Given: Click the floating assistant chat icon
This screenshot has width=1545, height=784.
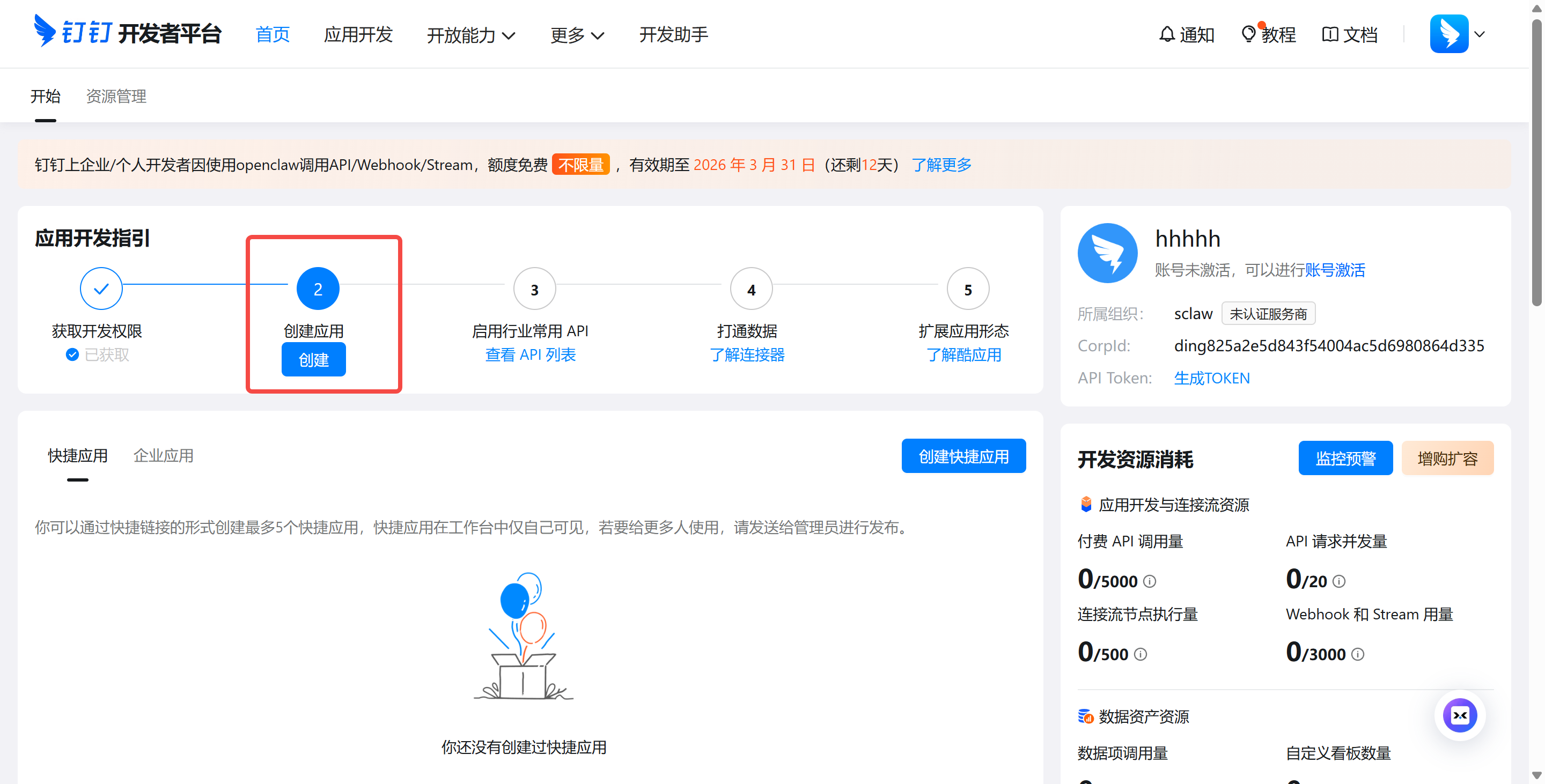Looking at the screenshot, I should pyautogui.click(x=1459, y=715).
